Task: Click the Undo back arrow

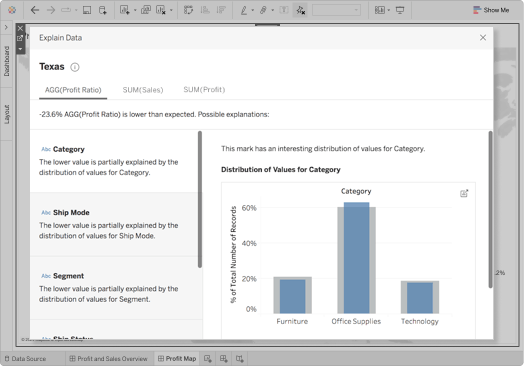Action: [35, 10]
